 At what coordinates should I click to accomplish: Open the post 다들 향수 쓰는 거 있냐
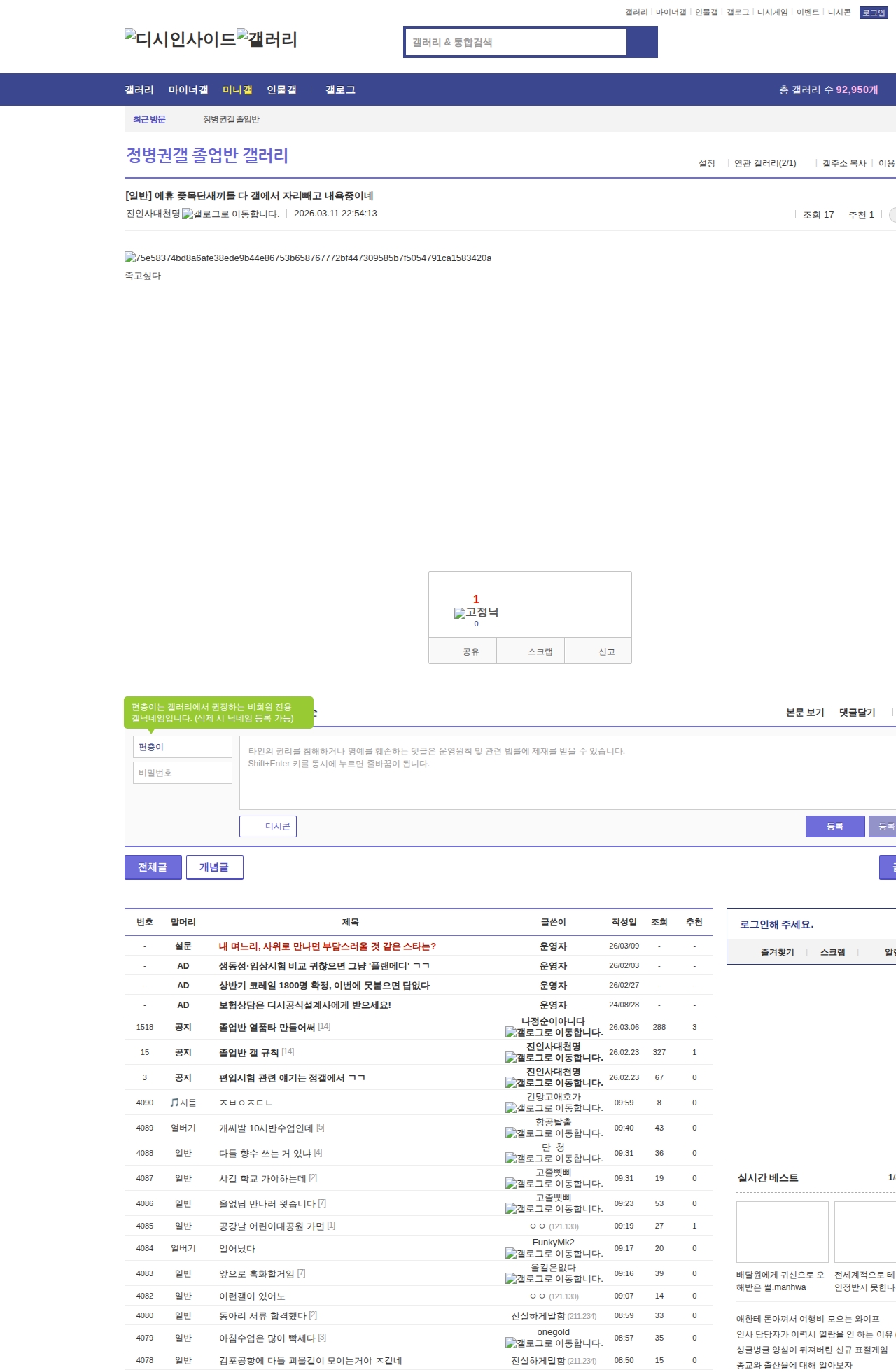(265, 1153)
